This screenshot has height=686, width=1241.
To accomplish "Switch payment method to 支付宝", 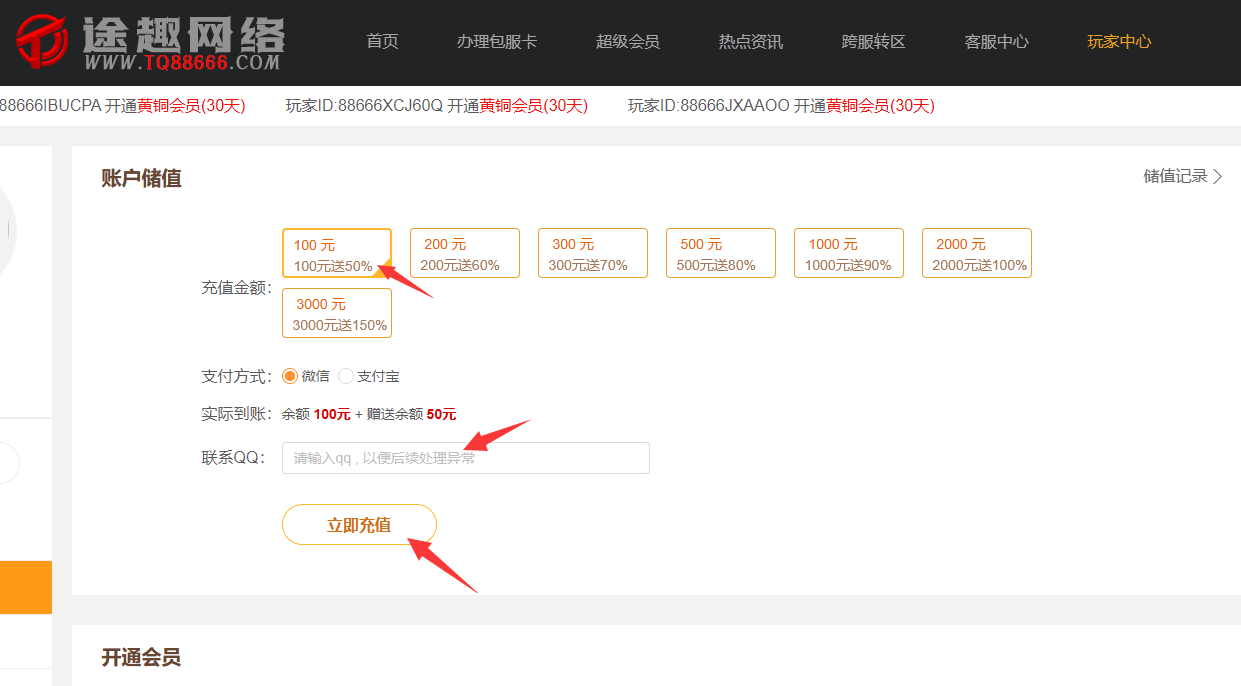I will pyautogui.click(x=347, y=377).
